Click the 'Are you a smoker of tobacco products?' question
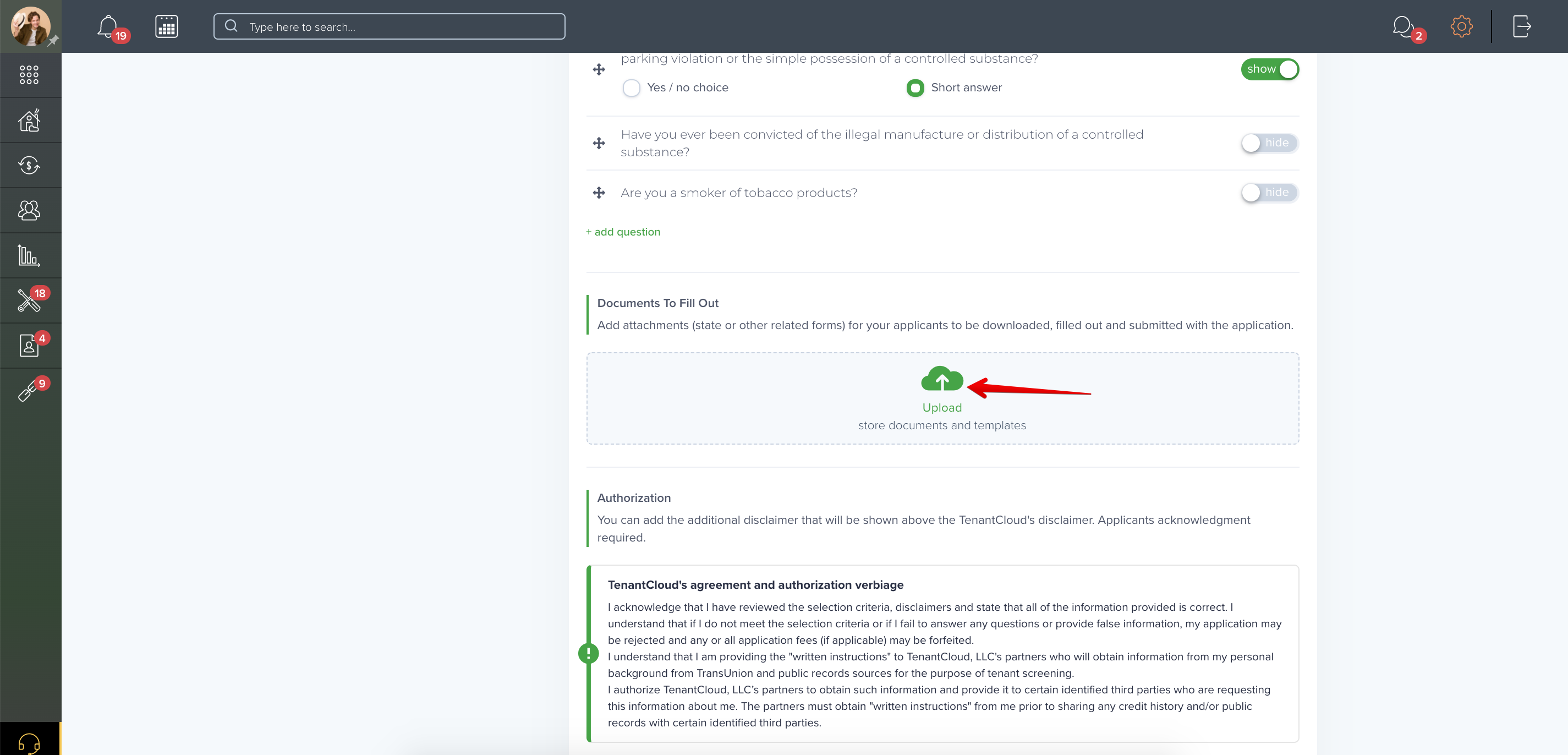 click(739, 193)
